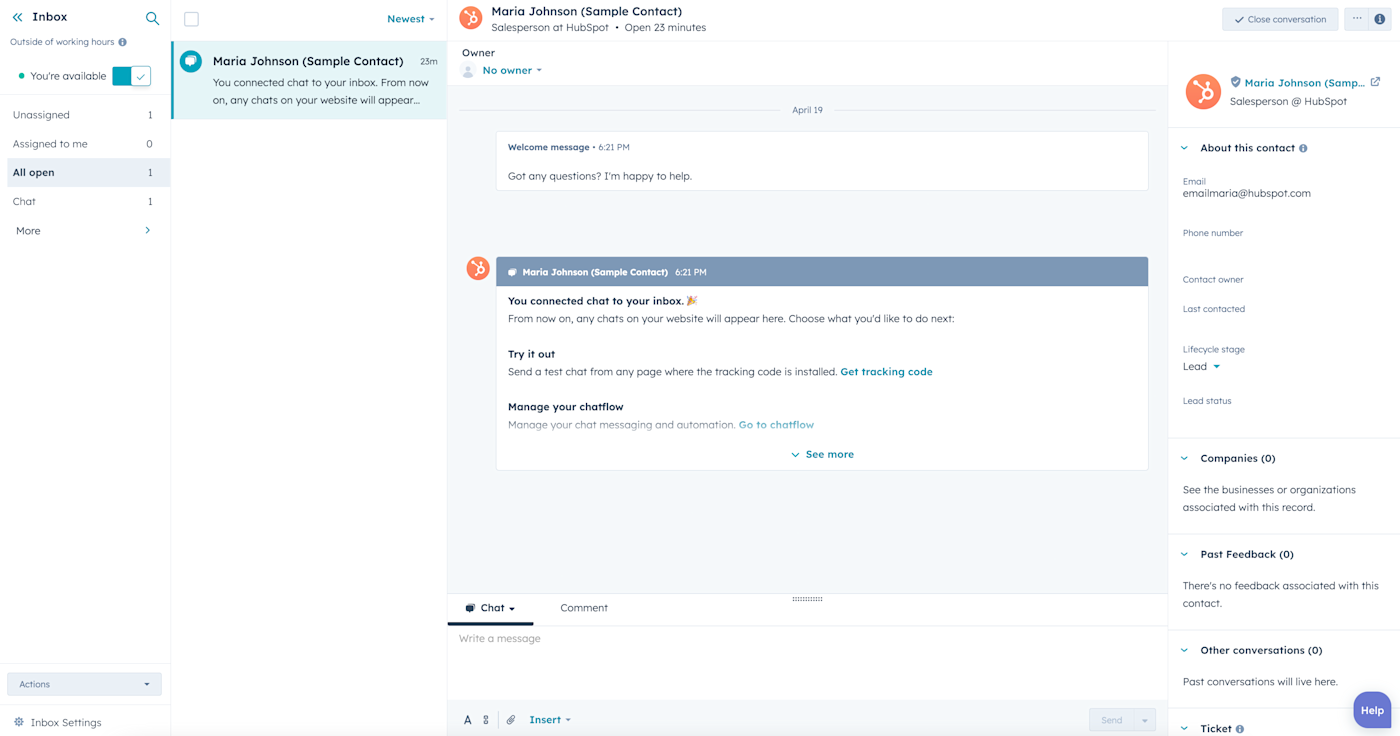The width and height of the screenshot is (1400, 736).
Task: Expand the More views section
Action: tap(85, 231)
